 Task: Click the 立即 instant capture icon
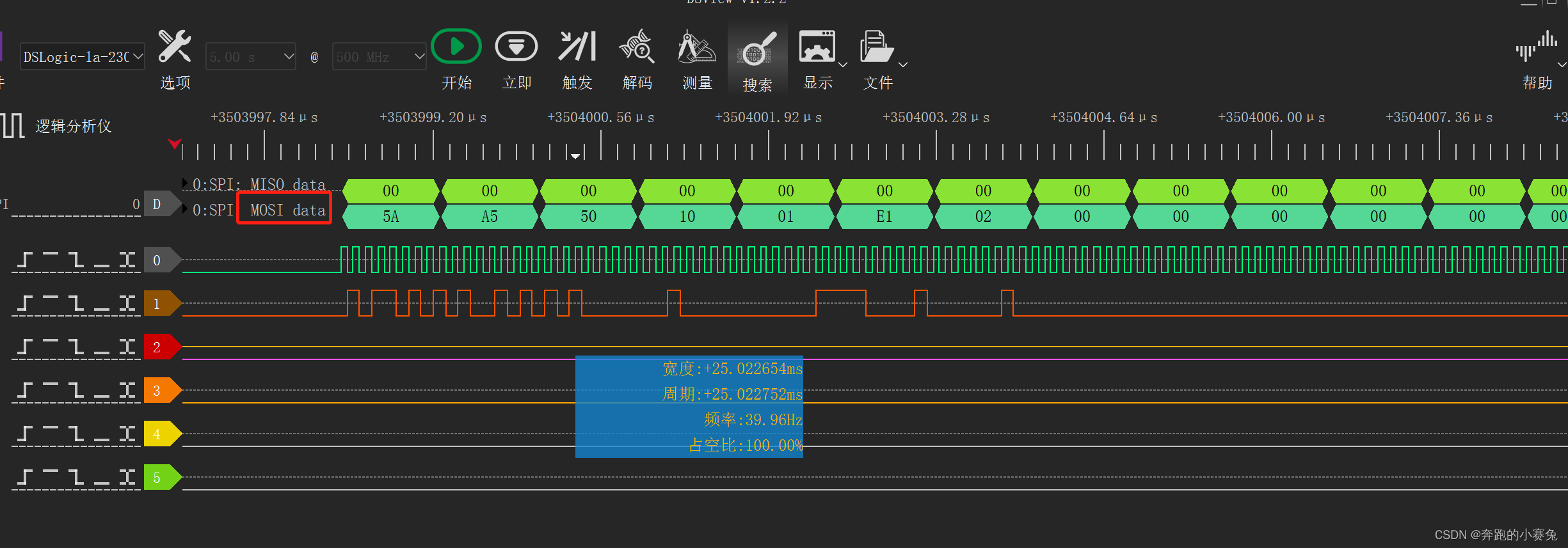[x=516, y=47]
